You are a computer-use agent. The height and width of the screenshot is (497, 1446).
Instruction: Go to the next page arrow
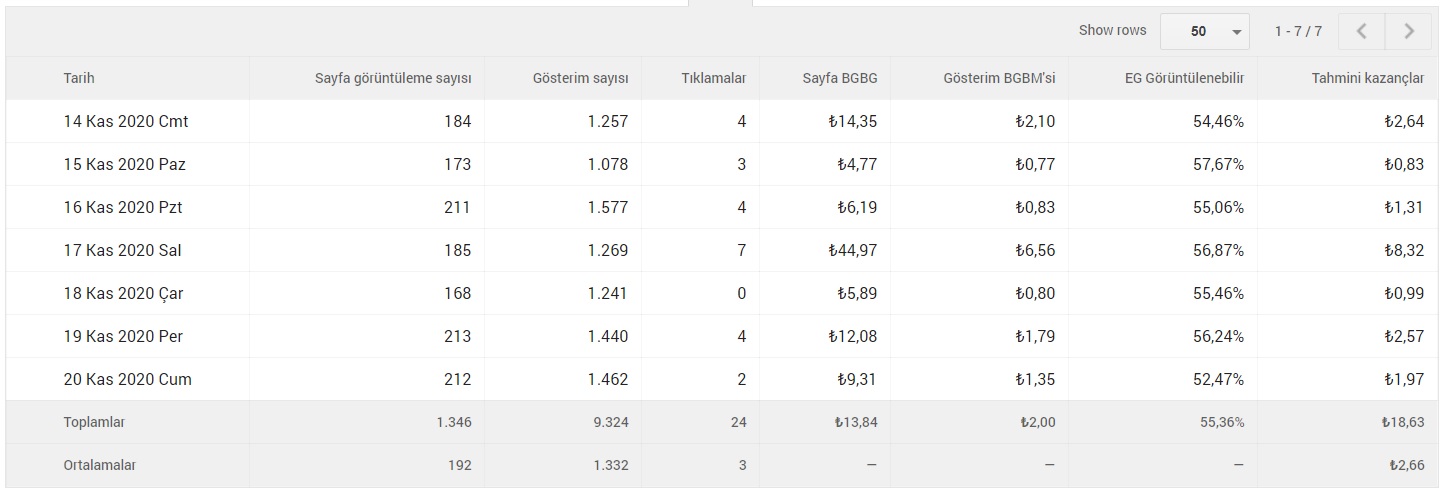[1409, 31]
